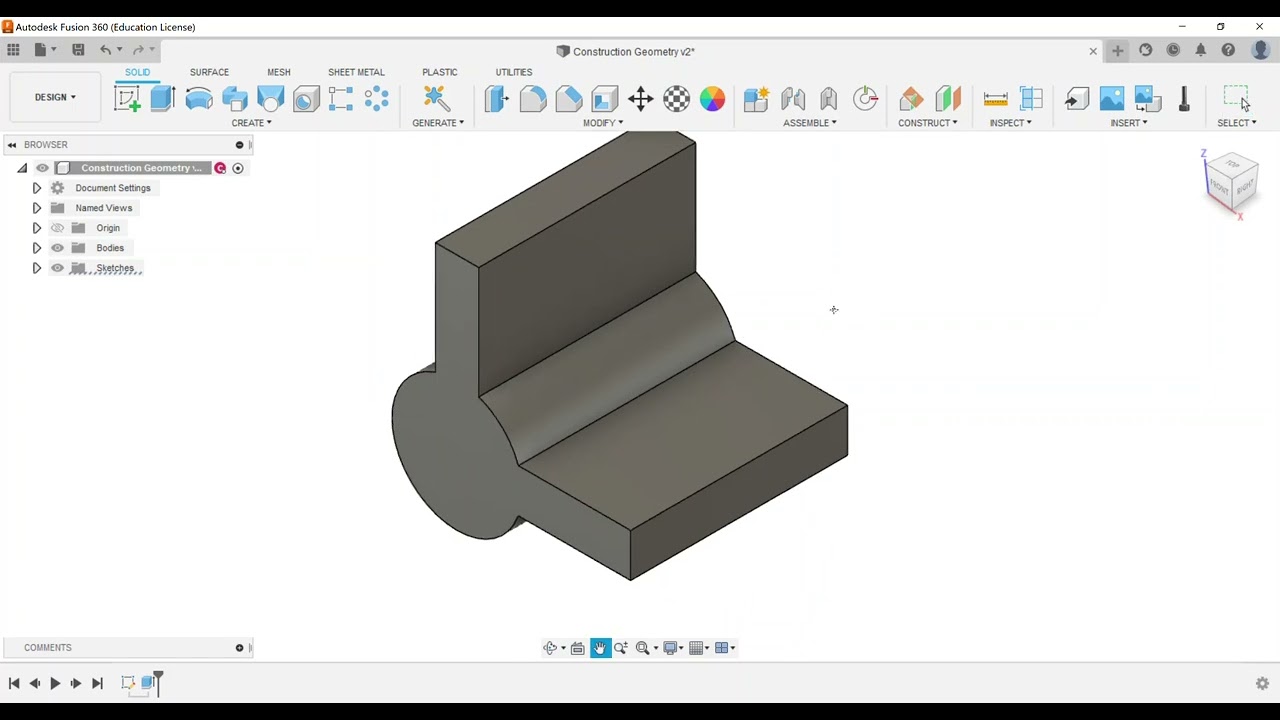Viewport: 1280px width, 720px height.
Task: Click the extrude feature in the timeline
Action: tap(149, 683)
